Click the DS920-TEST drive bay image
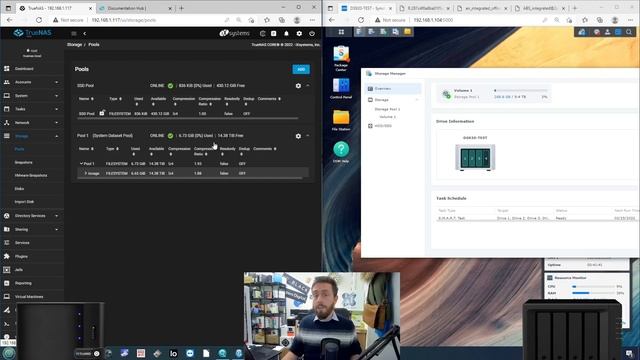The image size is (640, 360). point(475,158)
